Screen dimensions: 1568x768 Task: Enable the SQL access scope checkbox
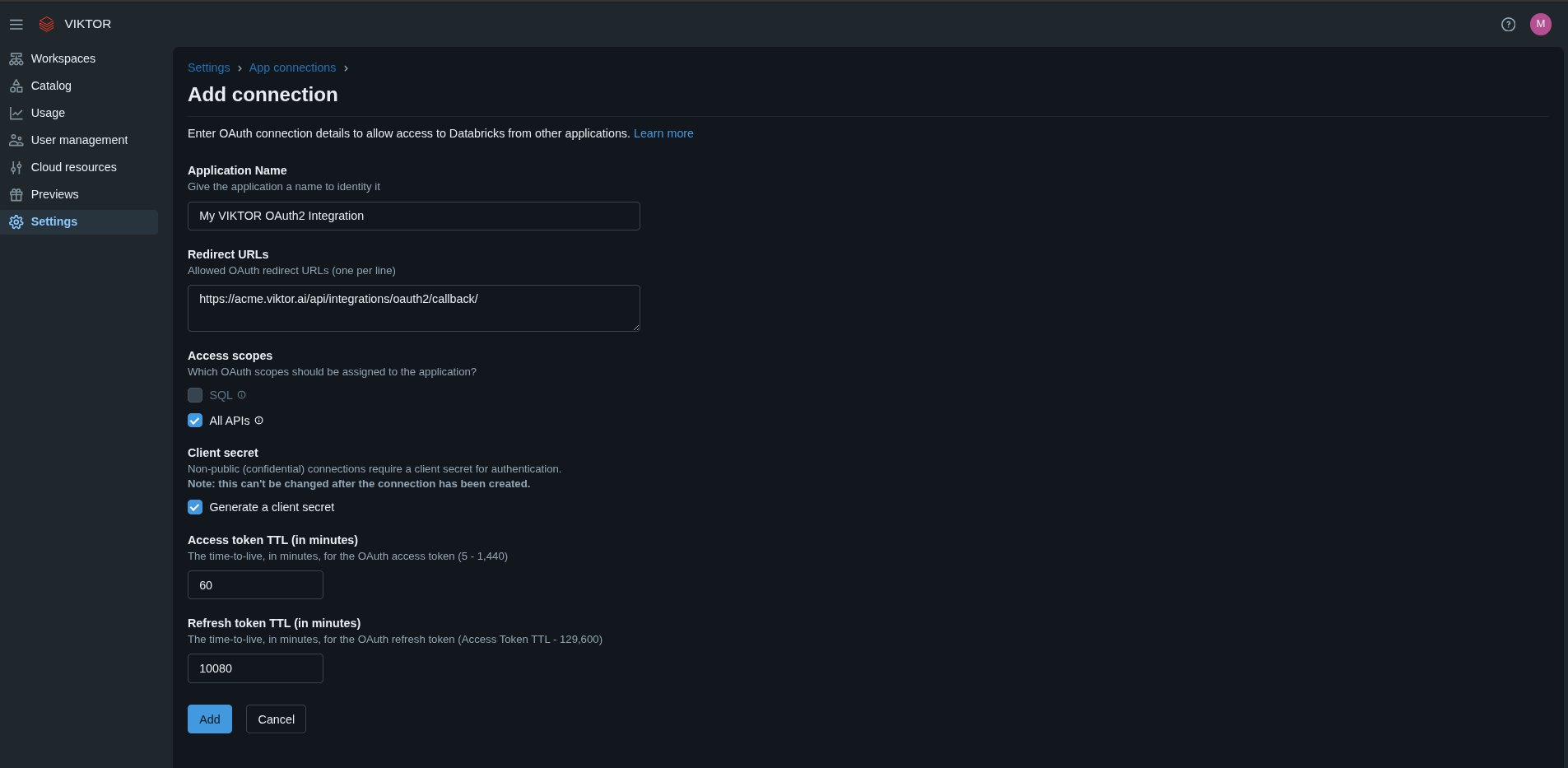click(x=195, y=395)
